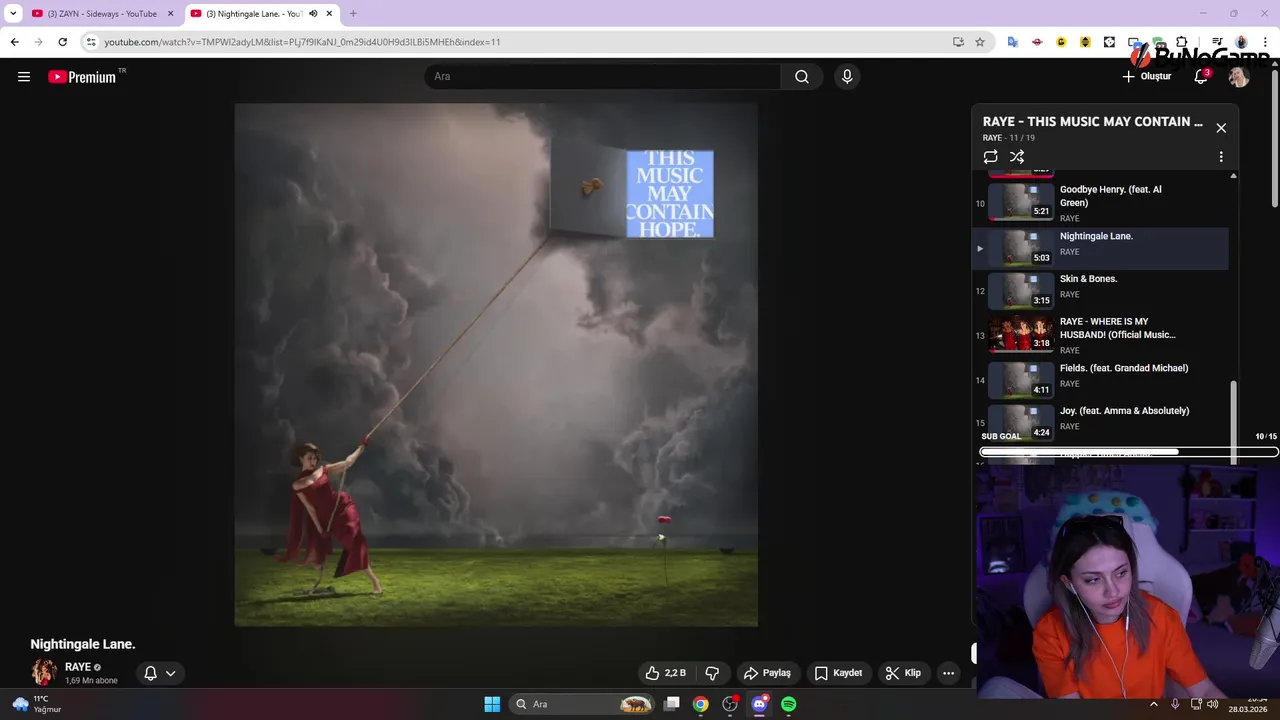Click the Skin & Bones 3:15 thumbnail
This screenshot has height=720, width=1280.
[1021, 291]
